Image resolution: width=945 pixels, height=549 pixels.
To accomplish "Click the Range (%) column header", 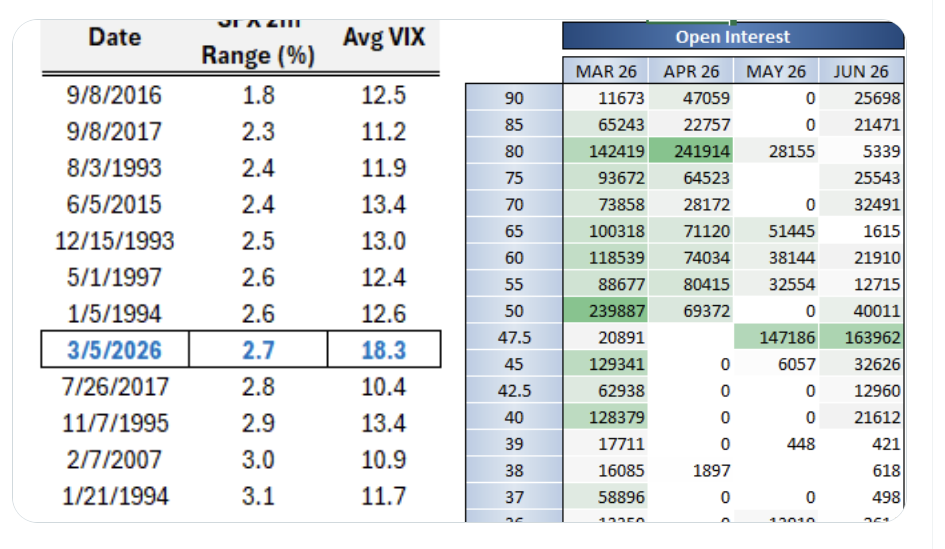I will 258,56.
